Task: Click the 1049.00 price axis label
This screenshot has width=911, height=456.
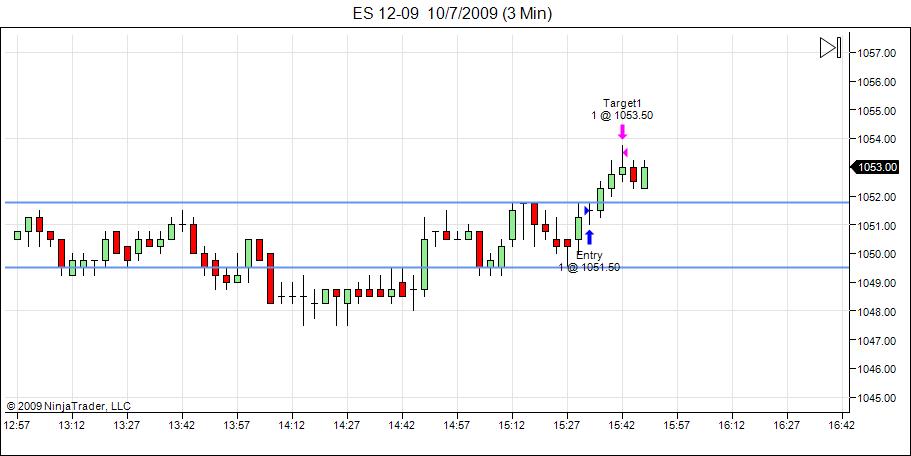Action: point(876,283)
